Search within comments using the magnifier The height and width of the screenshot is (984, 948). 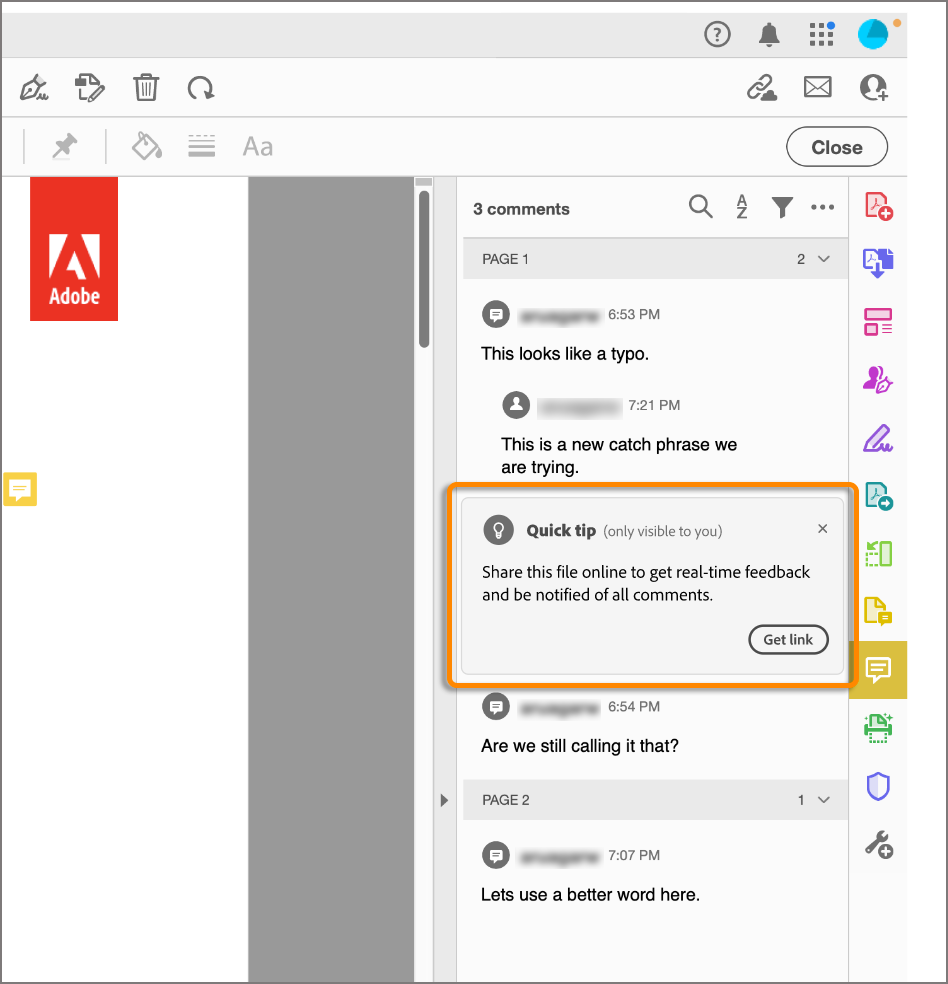point(700,207)
